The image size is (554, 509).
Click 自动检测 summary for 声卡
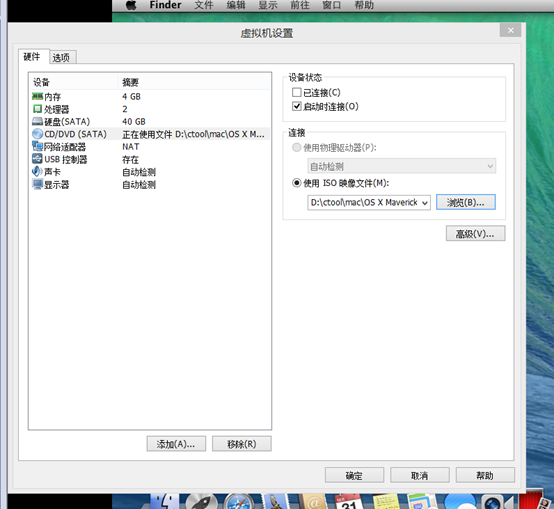click(x=139, y=172)
